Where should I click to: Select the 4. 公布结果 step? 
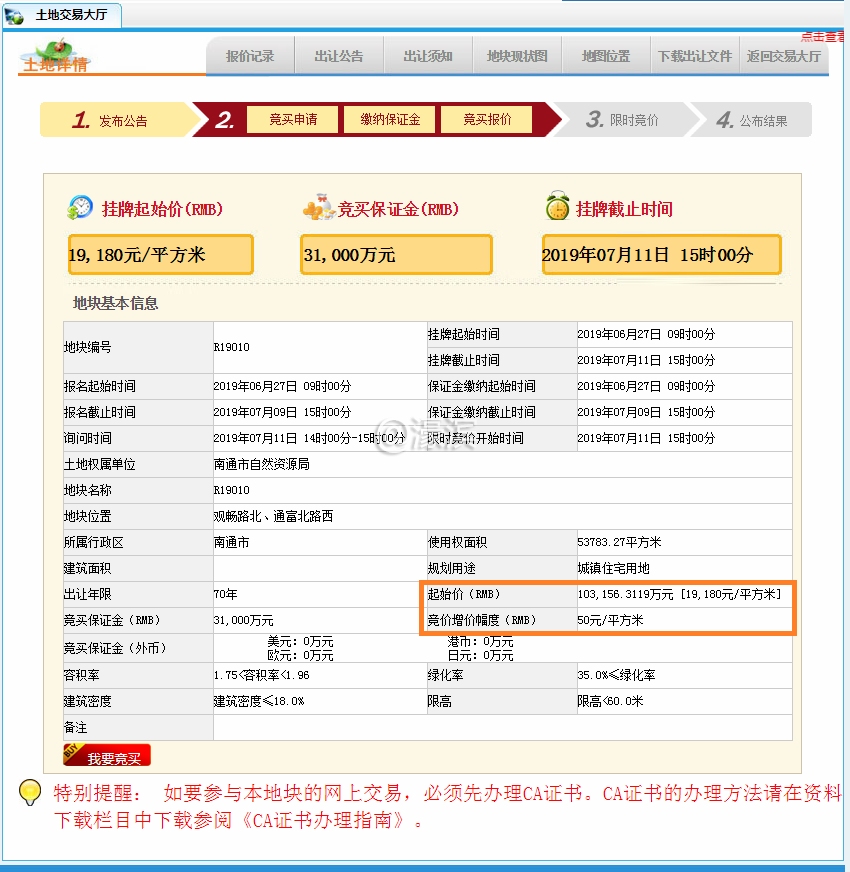coord(752,120)
